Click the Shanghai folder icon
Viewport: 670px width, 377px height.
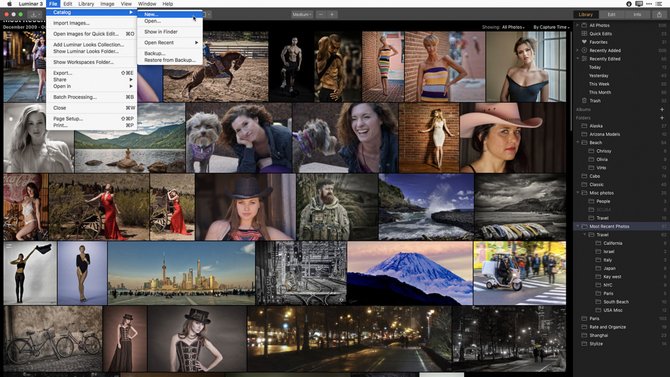click(584, 336)
